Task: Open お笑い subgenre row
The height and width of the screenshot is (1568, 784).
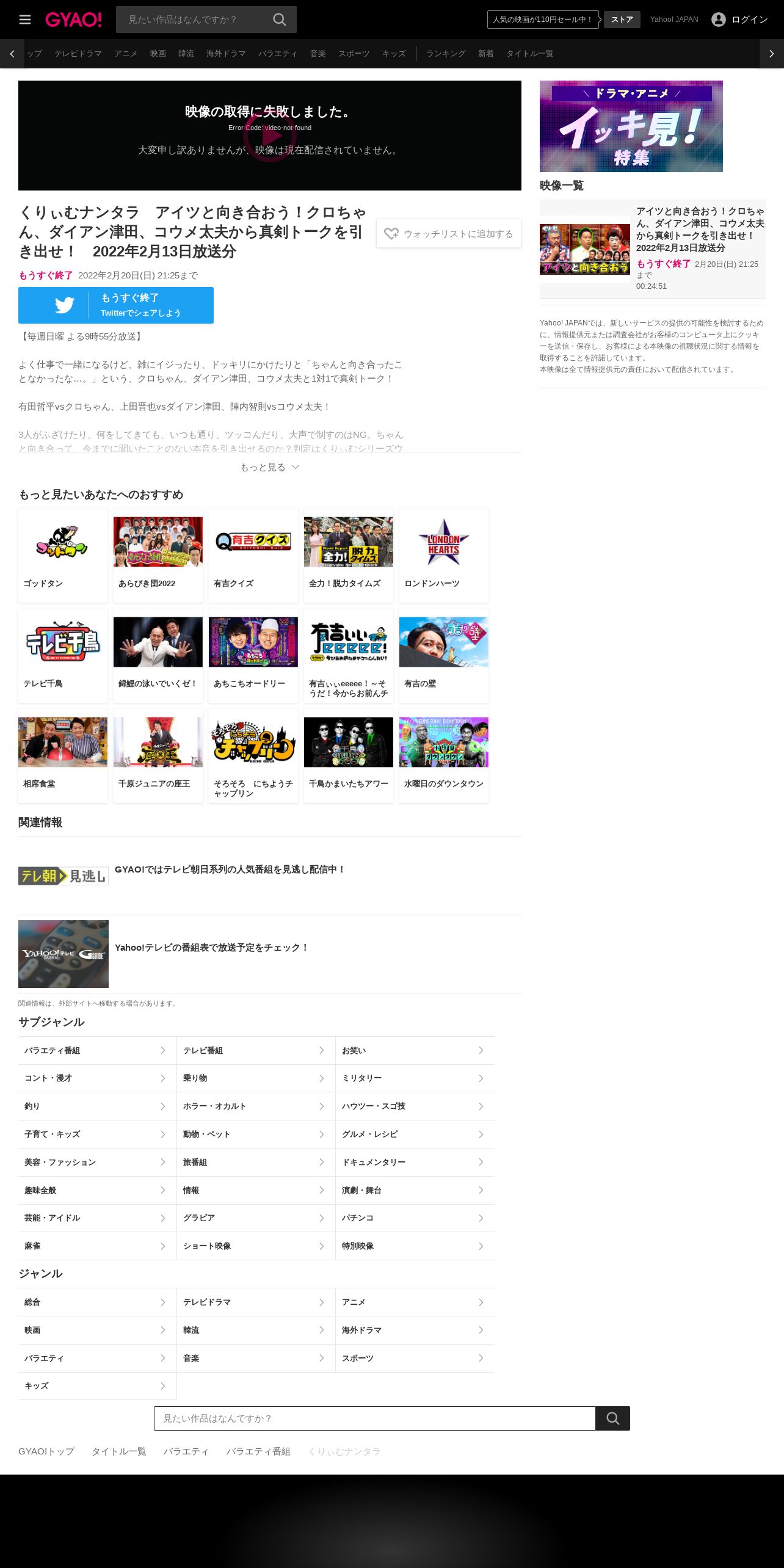Action: tap(415, 1050)
